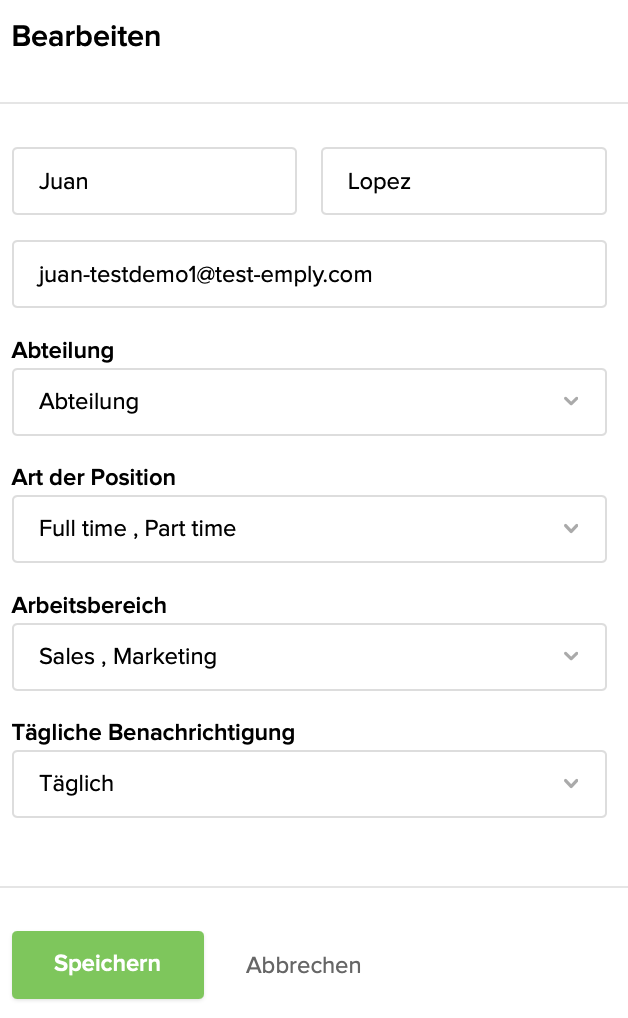The height and width of the screenshot is (1018, 628).
Task: Click the bold 'Abteilung' field label
Action: [63, 350]
